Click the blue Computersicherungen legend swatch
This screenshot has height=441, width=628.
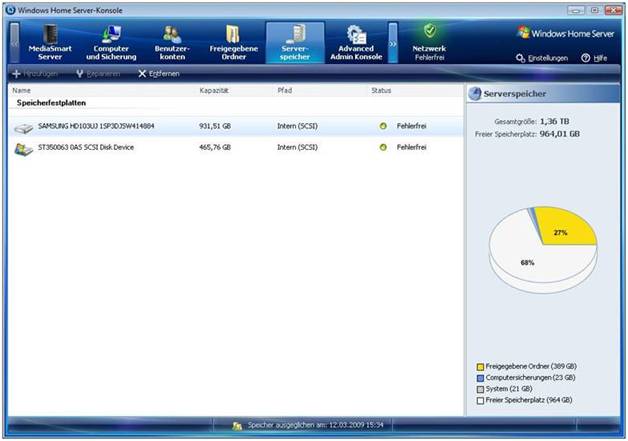pyautogui.click(x=480, y=378)
